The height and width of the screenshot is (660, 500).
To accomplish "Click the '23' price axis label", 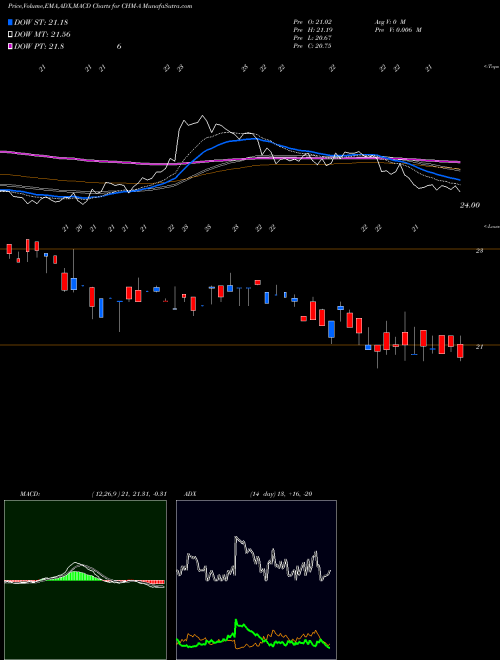I will point(479,251).
